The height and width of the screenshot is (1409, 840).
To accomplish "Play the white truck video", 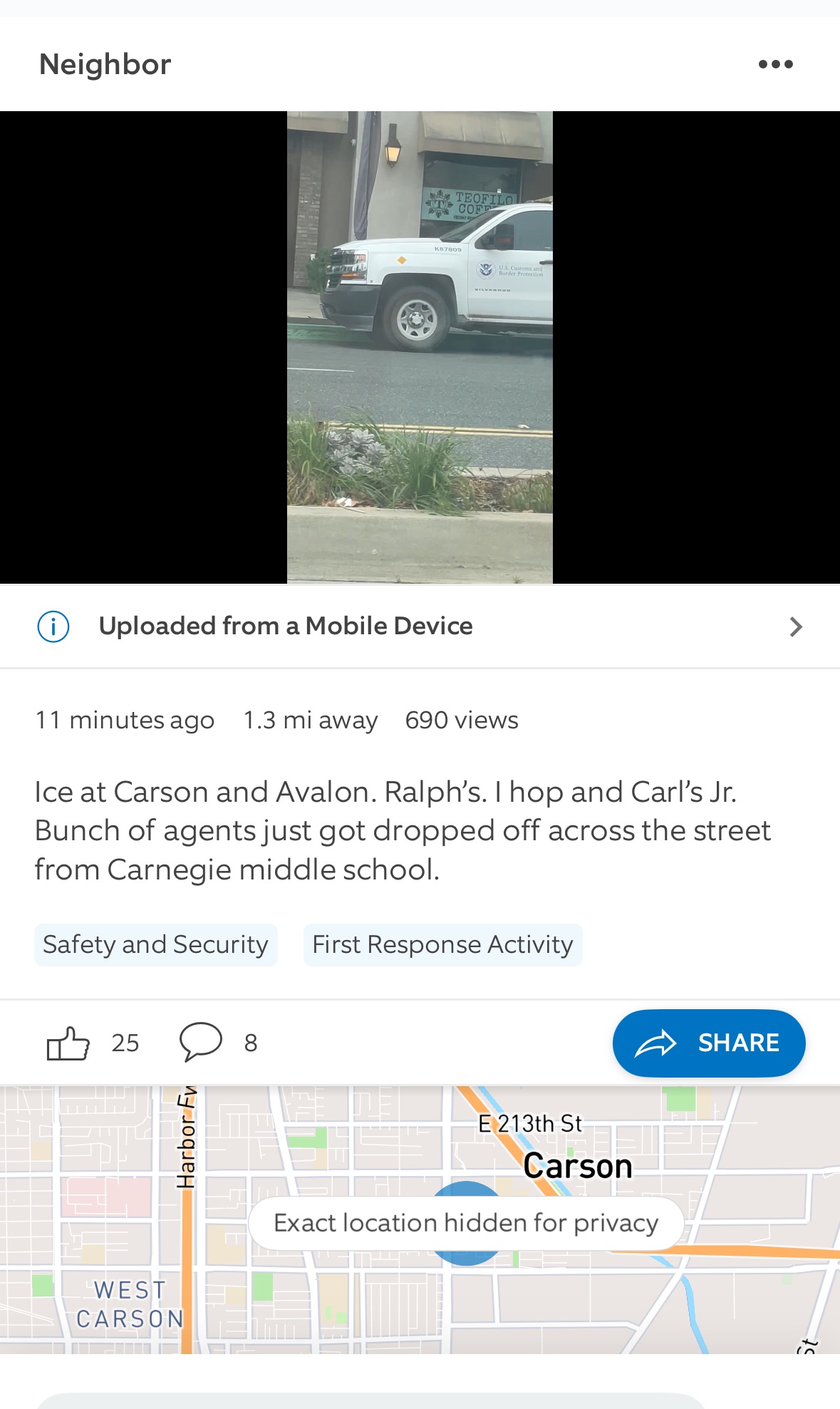I will [x=420, y=348].
